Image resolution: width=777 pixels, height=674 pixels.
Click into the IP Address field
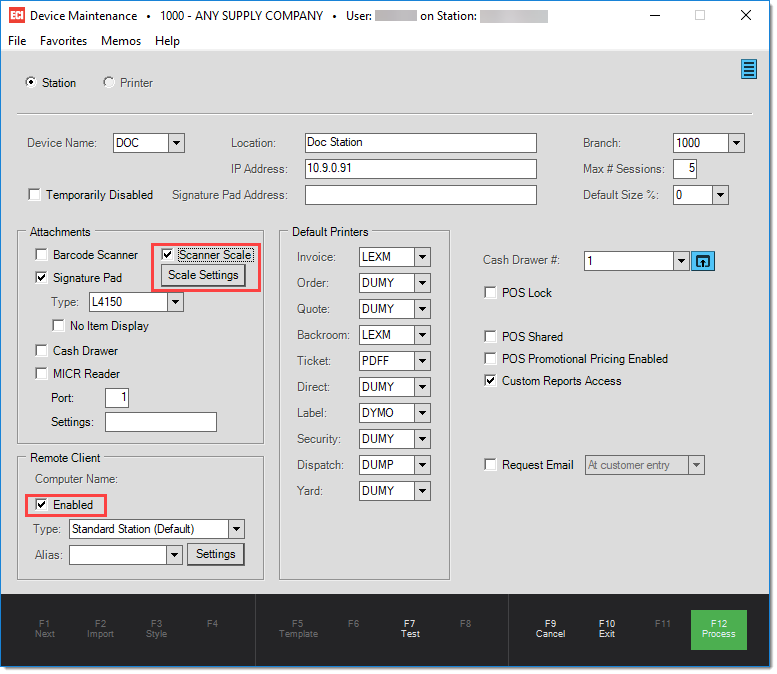(423, 169)
